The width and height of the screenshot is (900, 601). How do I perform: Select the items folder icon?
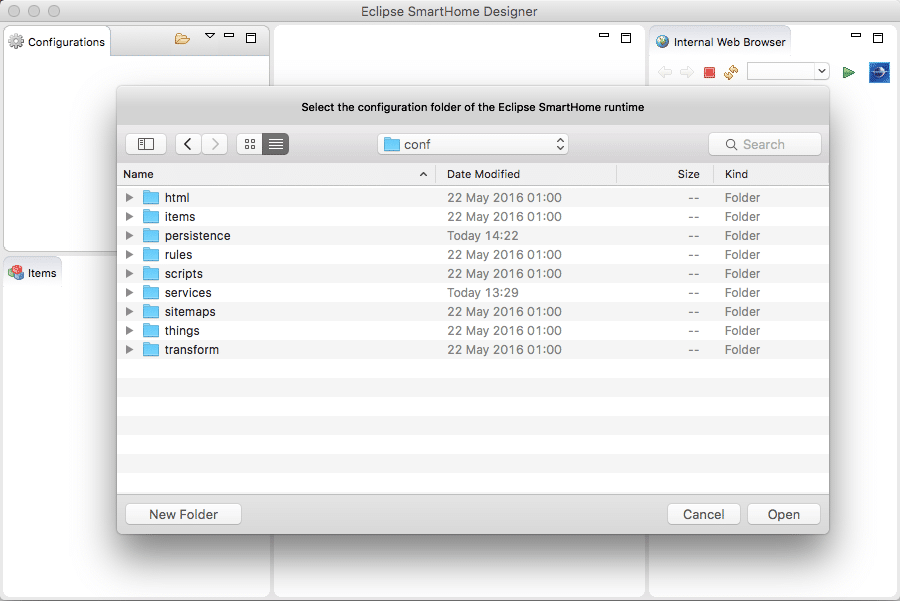click(151, 216)
